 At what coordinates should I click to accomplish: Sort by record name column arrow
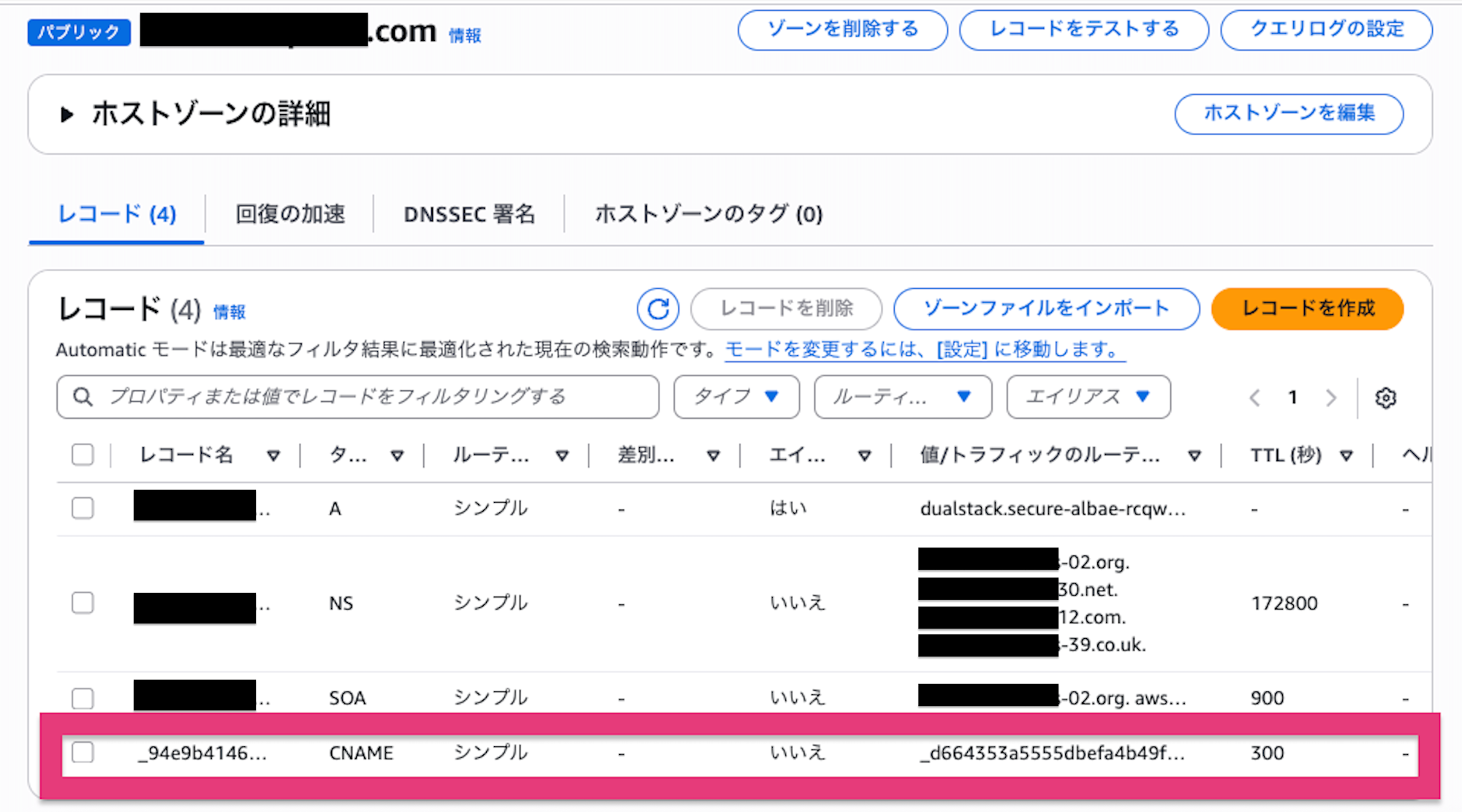273,456
